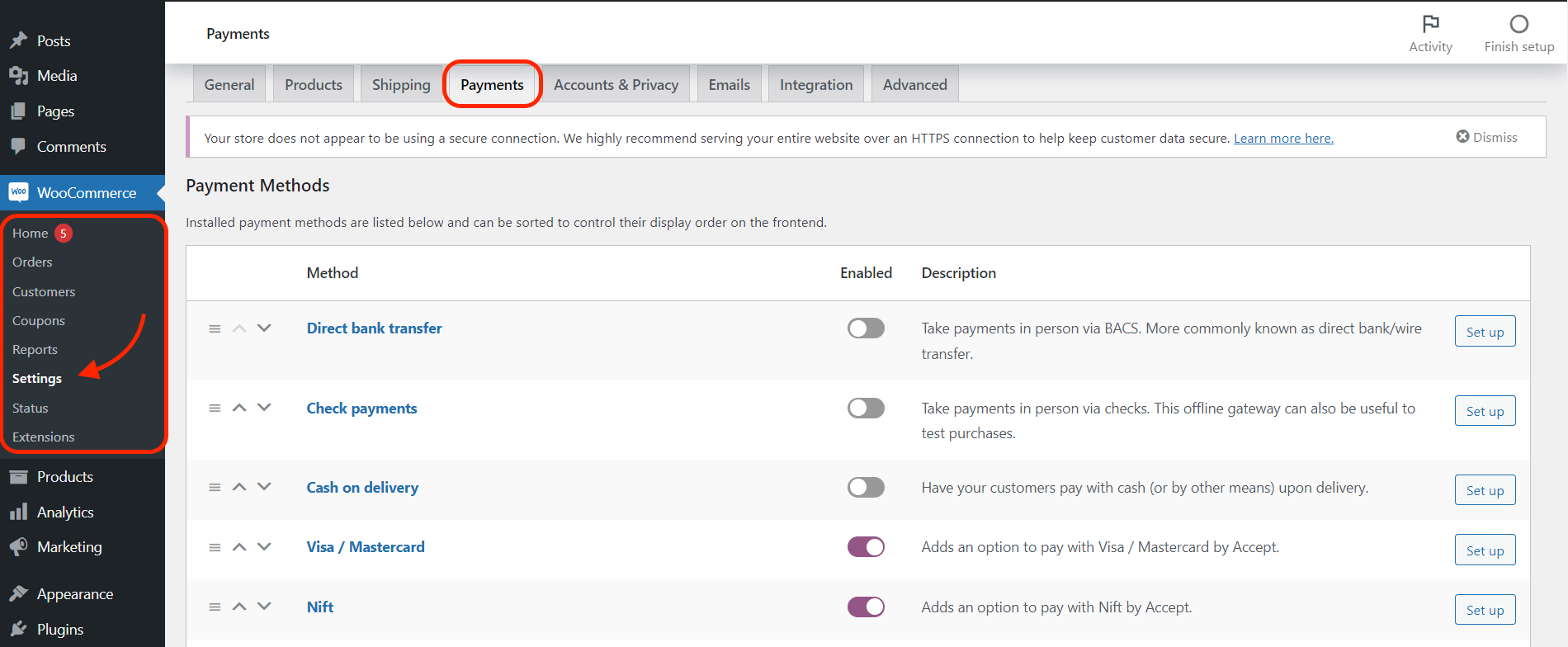Open the Activity flag icon
This screenshot has height=647, width=1568.
point(1431,24)
